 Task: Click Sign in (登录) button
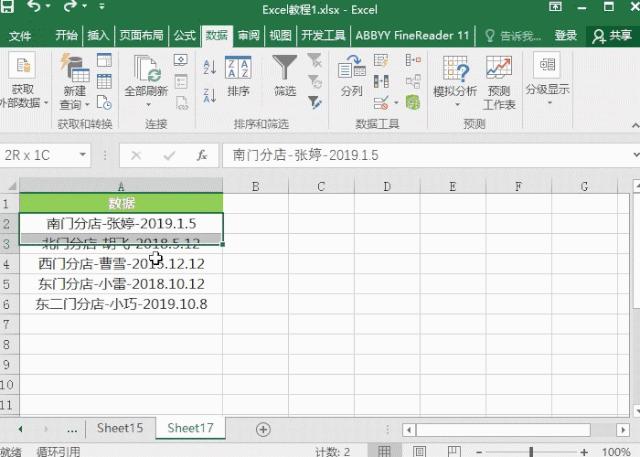tap(566, 36)
